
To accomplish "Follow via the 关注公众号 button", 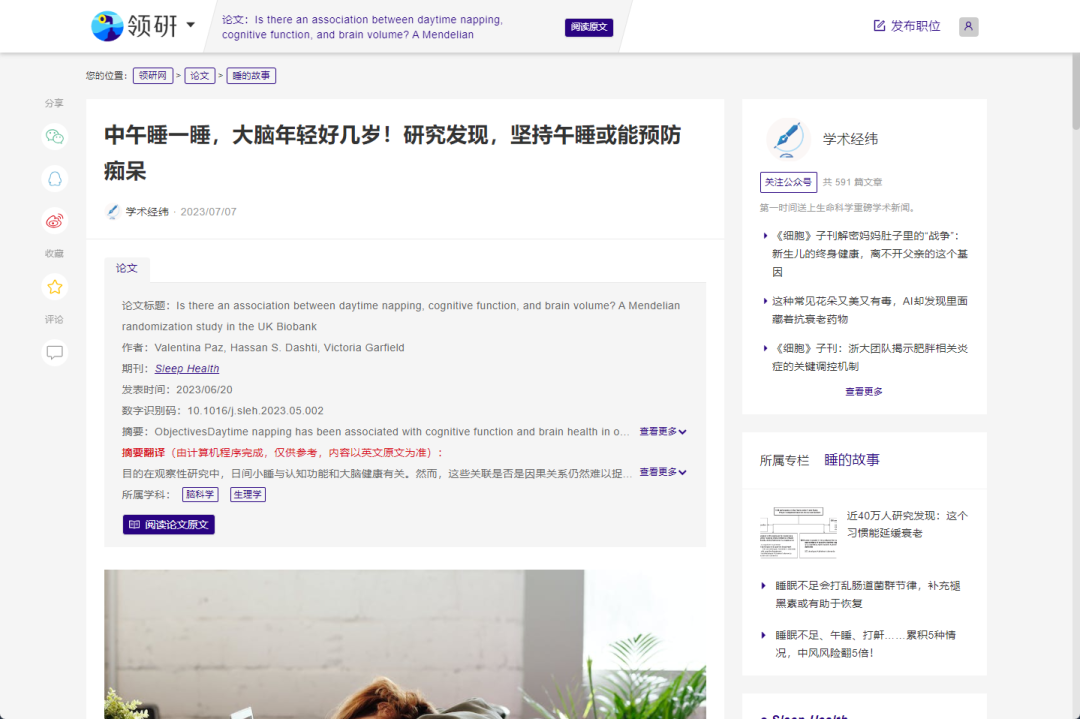I will click(788, 183).
